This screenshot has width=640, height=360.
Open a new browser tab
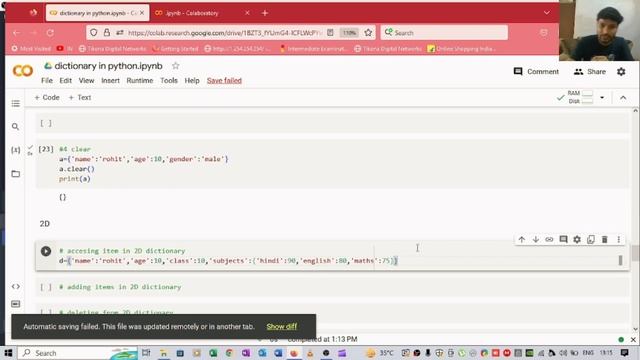tap(265, 13)
